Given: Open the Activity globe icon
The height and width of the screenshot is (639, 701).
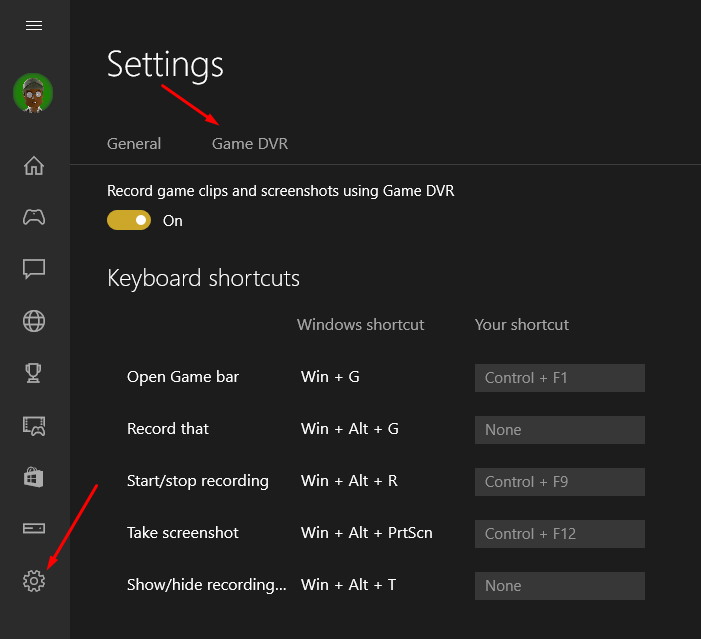Looking at the screenshot, I should (x=34, y=321).
